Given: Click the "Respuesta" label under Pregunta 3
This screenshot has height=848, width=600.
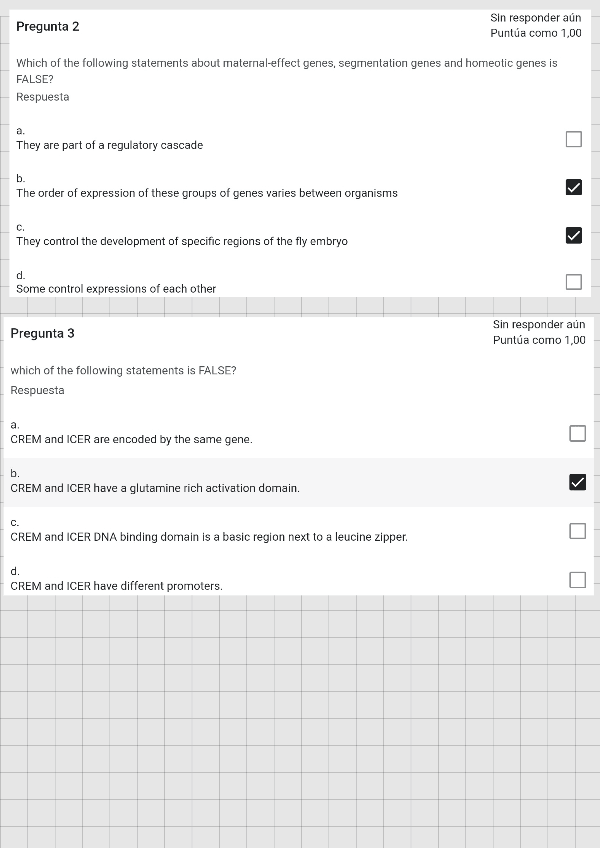Looking at the screenshot, I should pos(37,390).
